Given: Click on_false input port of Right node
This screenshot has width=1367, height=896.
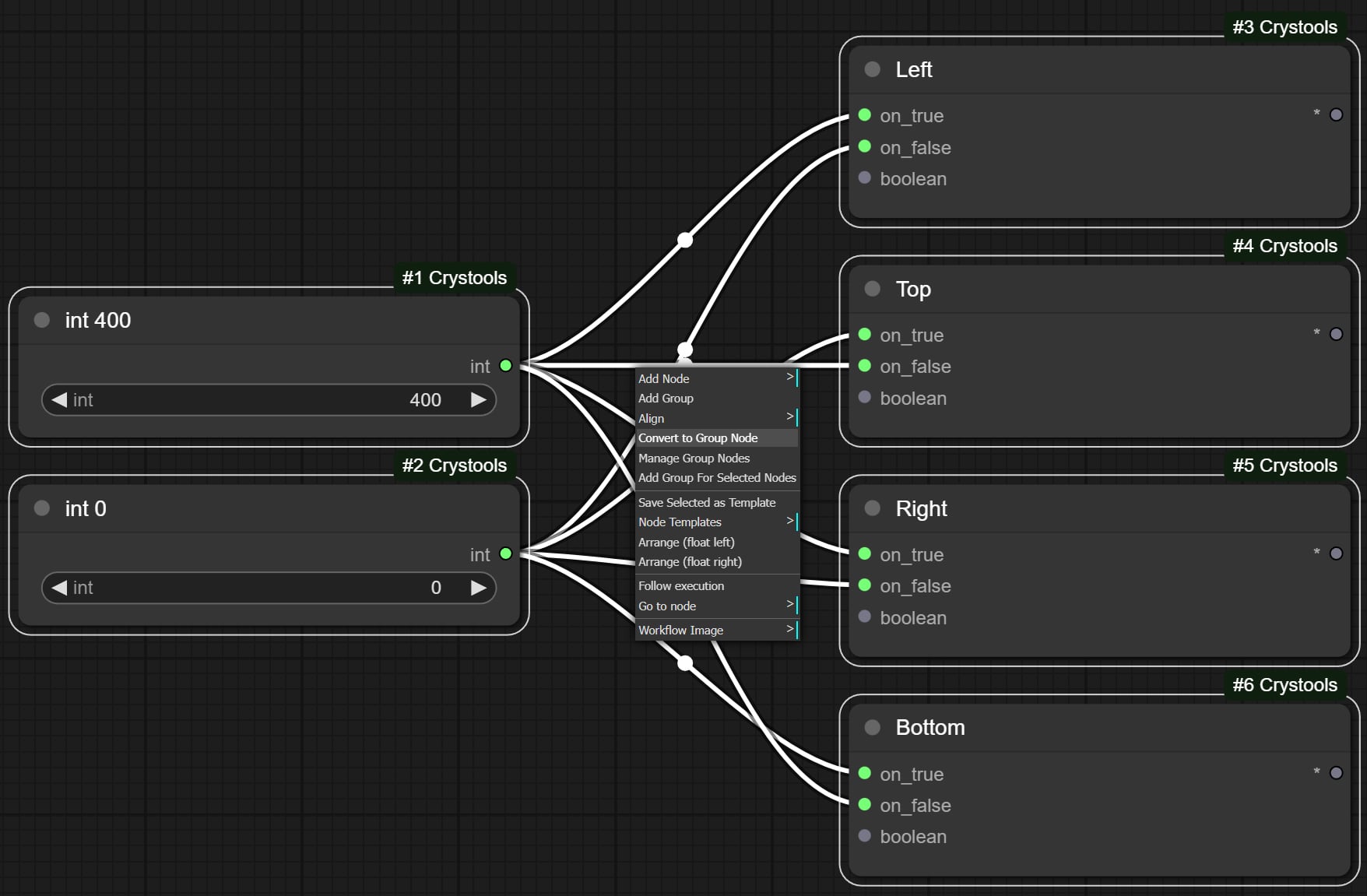Looking at the screenshot, I should coord(864,585).
